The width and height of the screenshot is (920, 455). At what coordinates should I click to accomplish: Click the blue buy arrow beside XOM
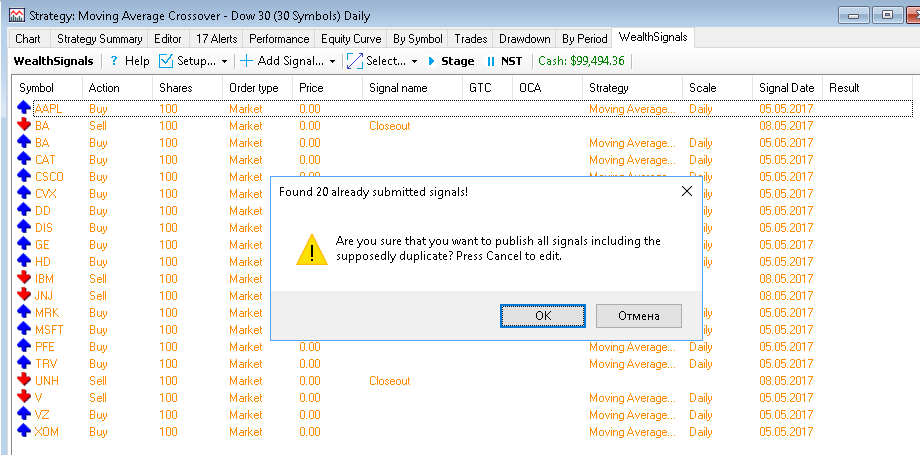coord(24,431)
